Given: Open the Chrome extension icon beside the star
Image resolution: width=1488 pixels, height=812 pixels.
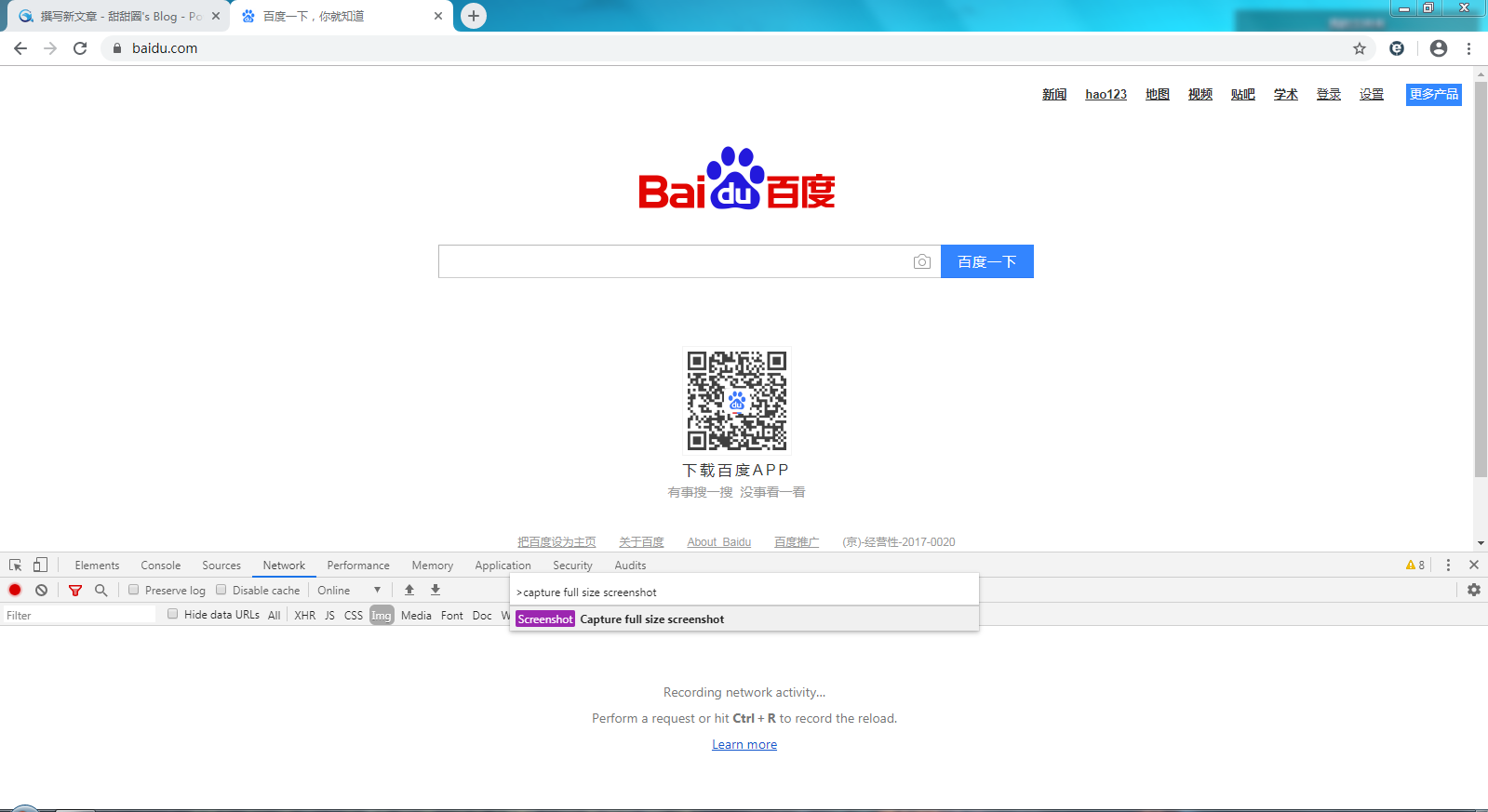Looking at the screenshot, I should tap(1397, 48).
